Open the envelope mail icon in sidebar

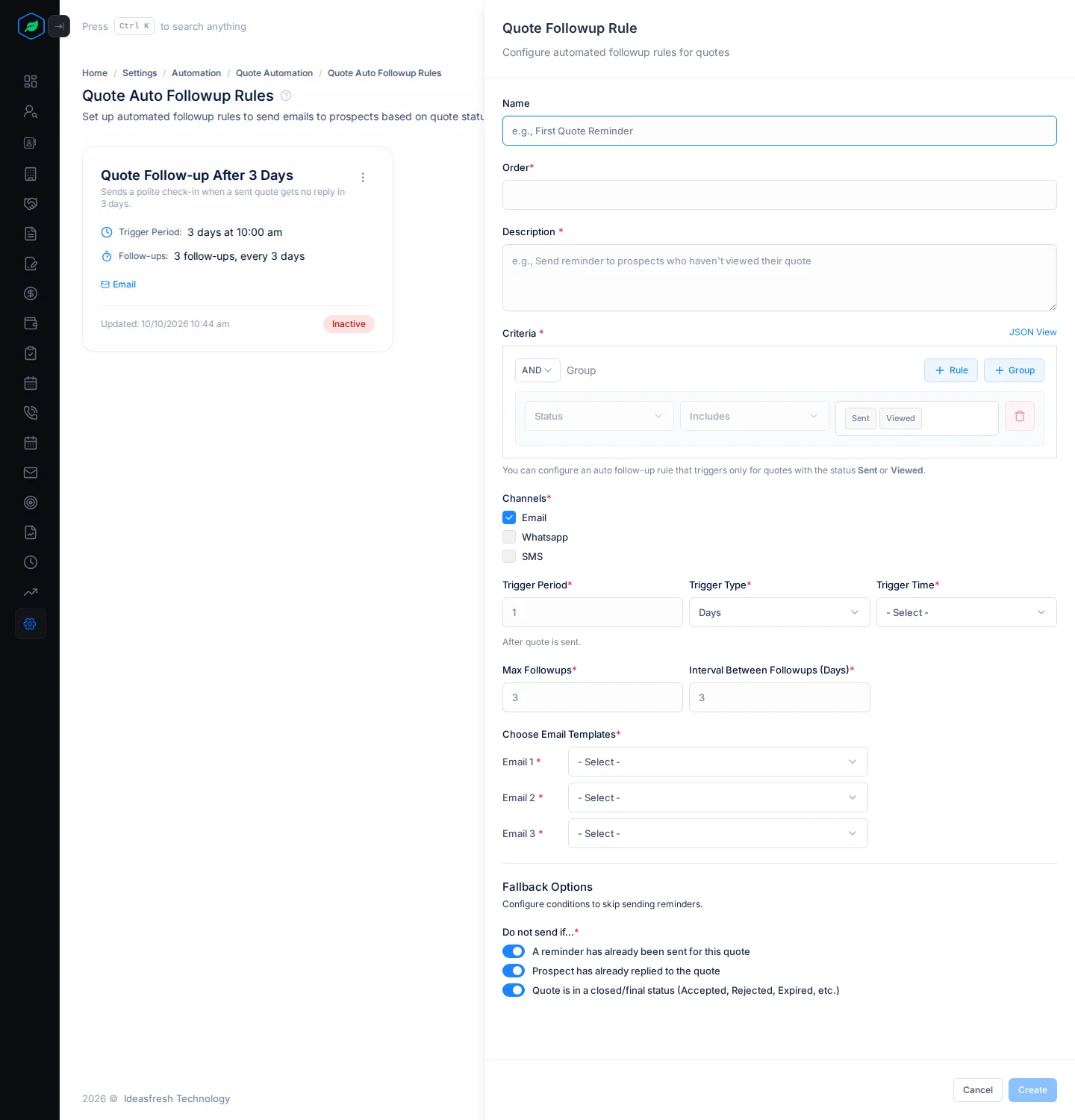31,473
